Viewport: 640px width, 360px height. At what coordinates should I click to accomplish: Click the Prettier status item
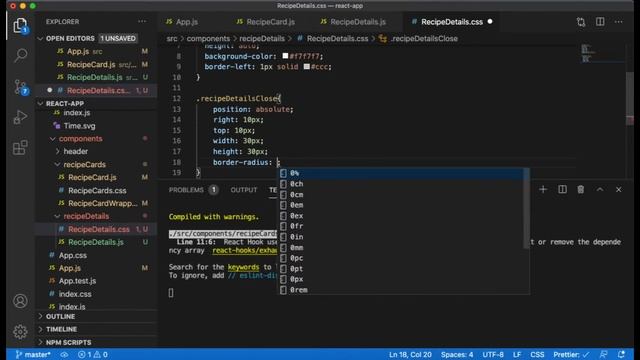point(571,354)
